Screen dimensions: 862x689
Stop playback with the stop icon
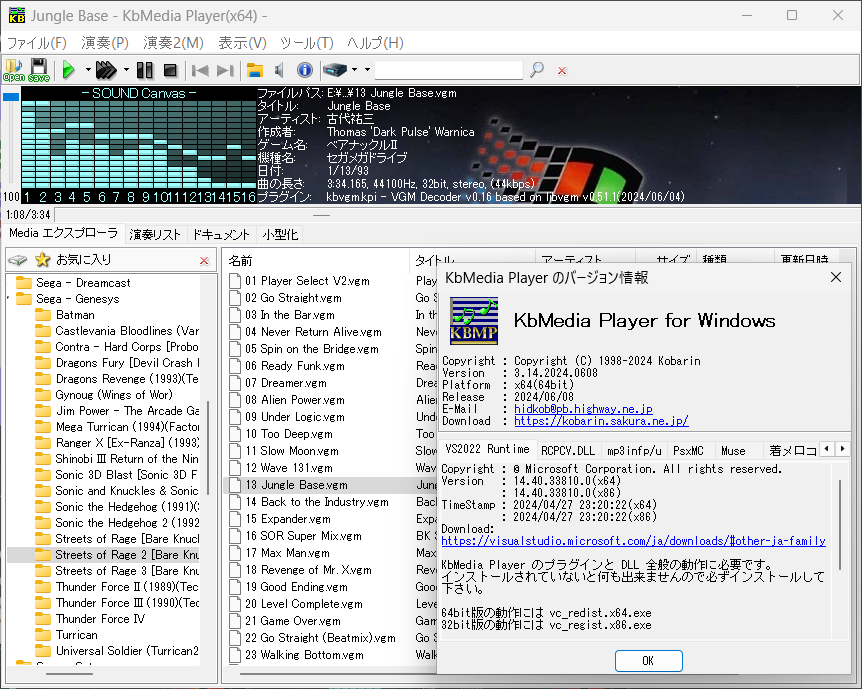click(x=170, y=70)
